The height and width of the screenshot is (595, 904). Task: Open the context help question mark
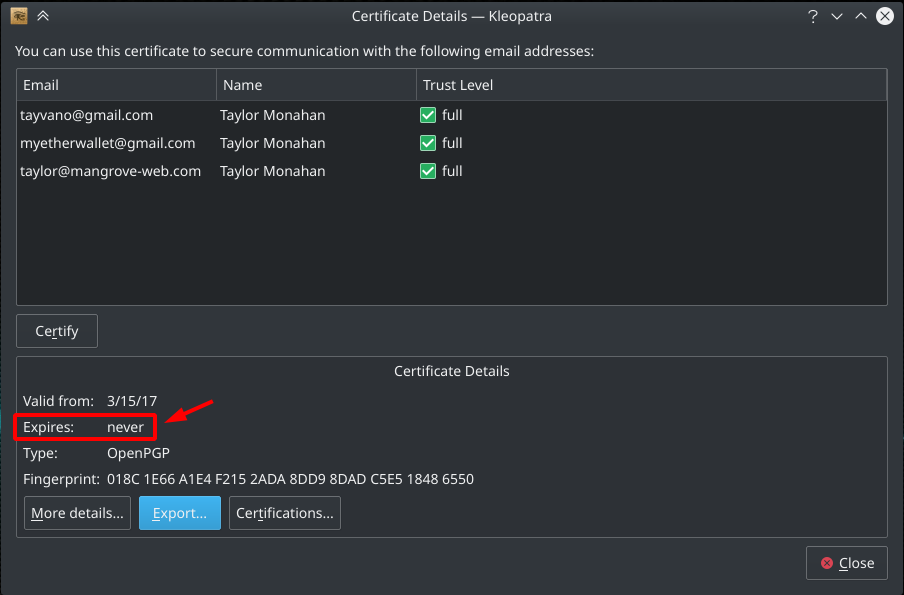[813, 16]
